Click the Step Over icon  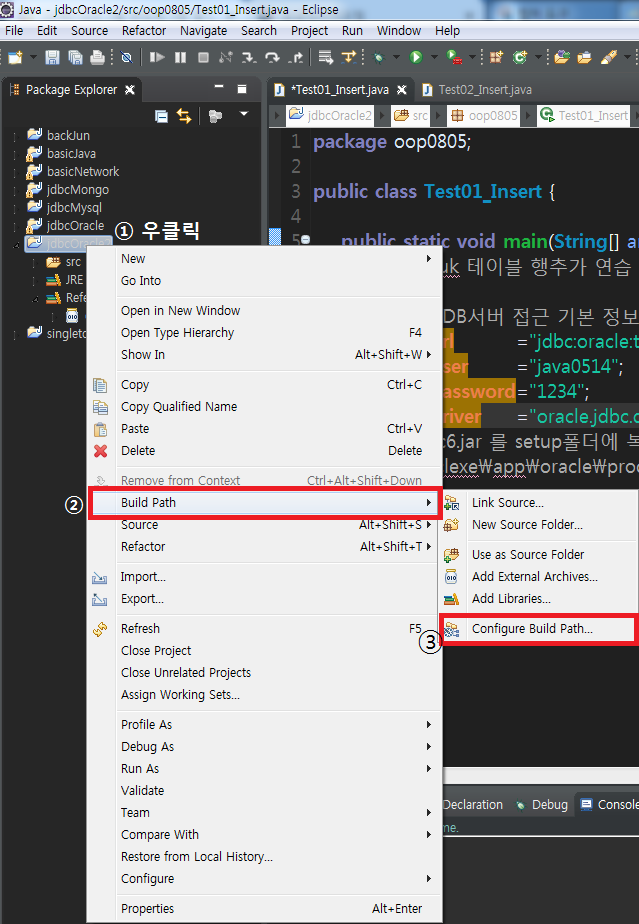tap(272, 57)
